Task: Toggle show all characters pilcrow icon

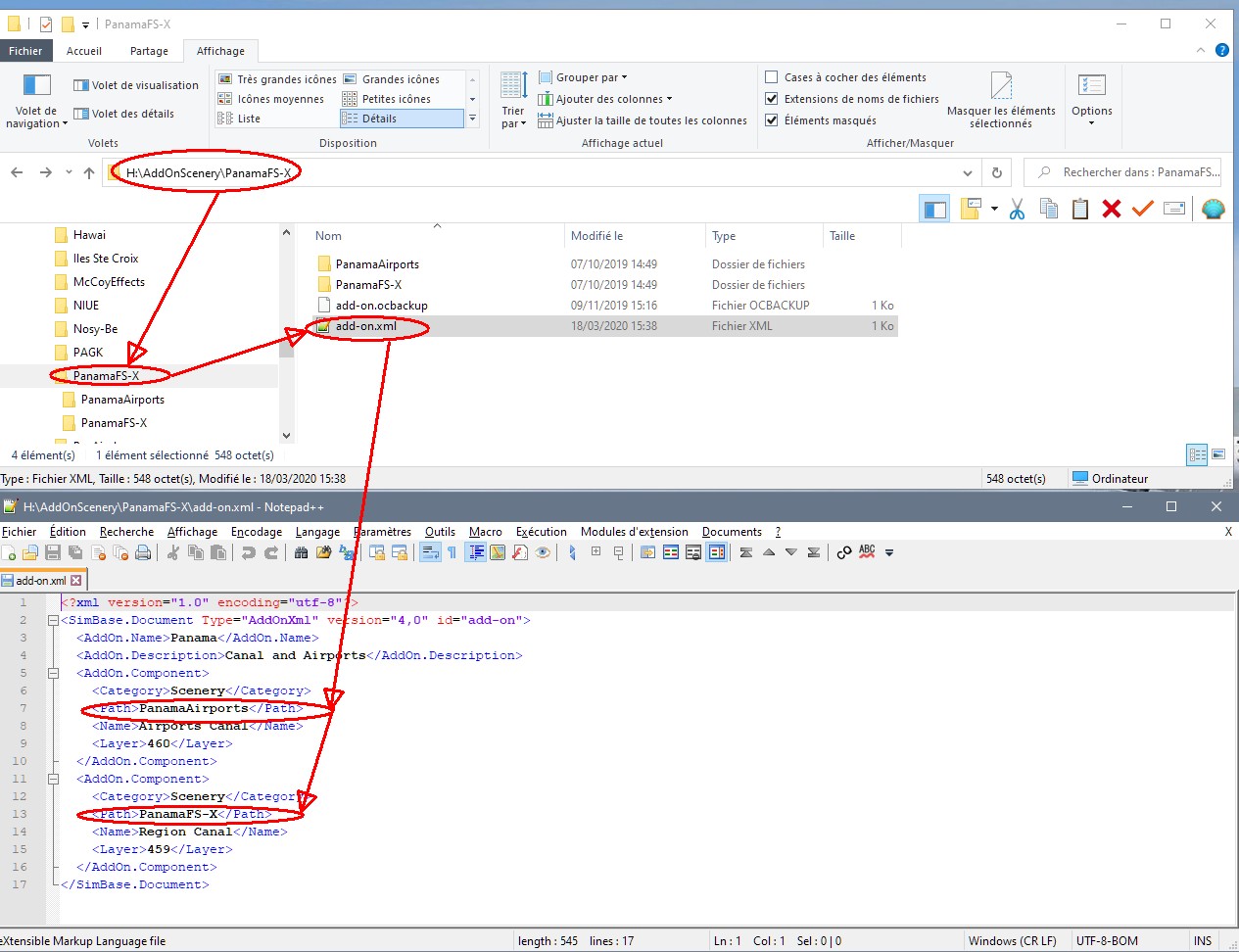Action: [x=452, y=553]
